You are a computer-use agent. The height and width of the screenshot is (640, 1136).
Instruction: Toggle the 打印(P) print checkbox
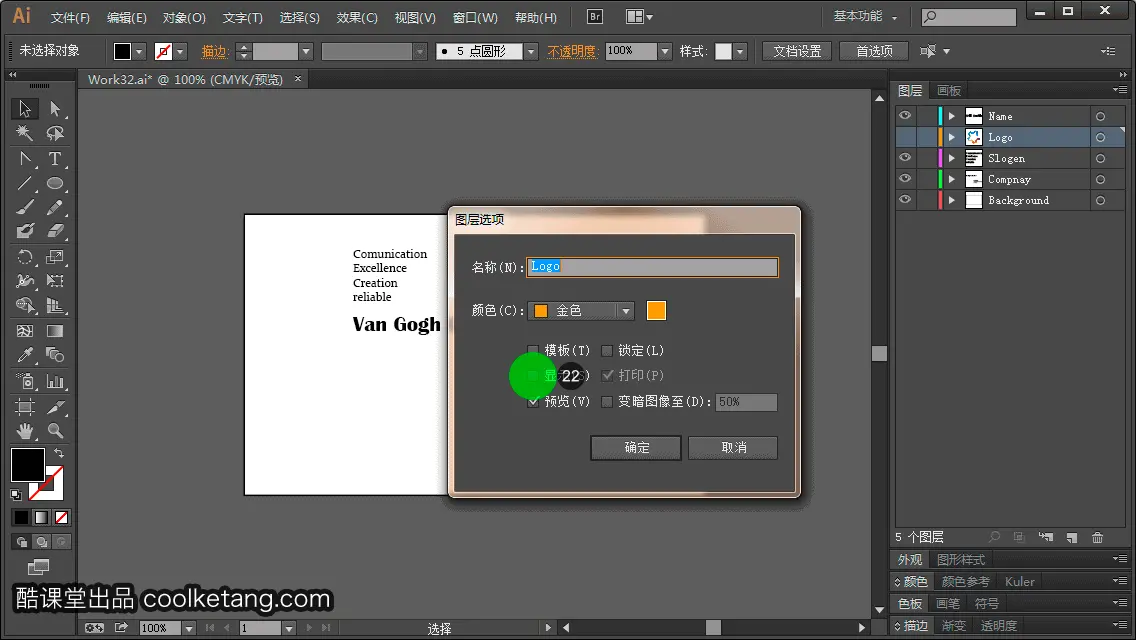(x=607, y=375)
